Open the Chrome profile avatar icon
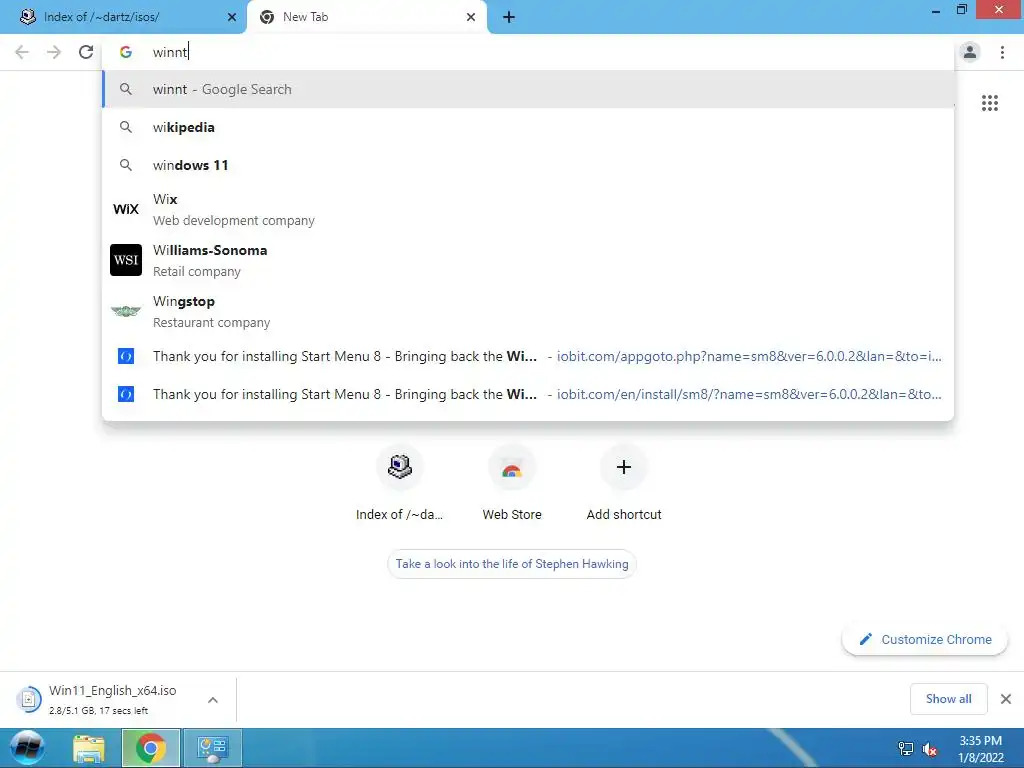Image resolution: width=1024 pixels, height=768 pixels. [970, 52]
